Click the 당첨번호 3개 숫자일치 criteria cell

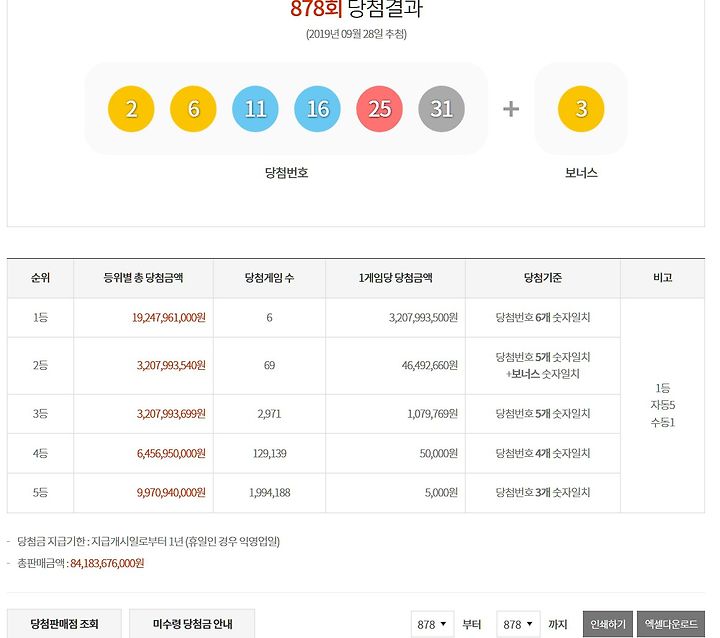543,492
